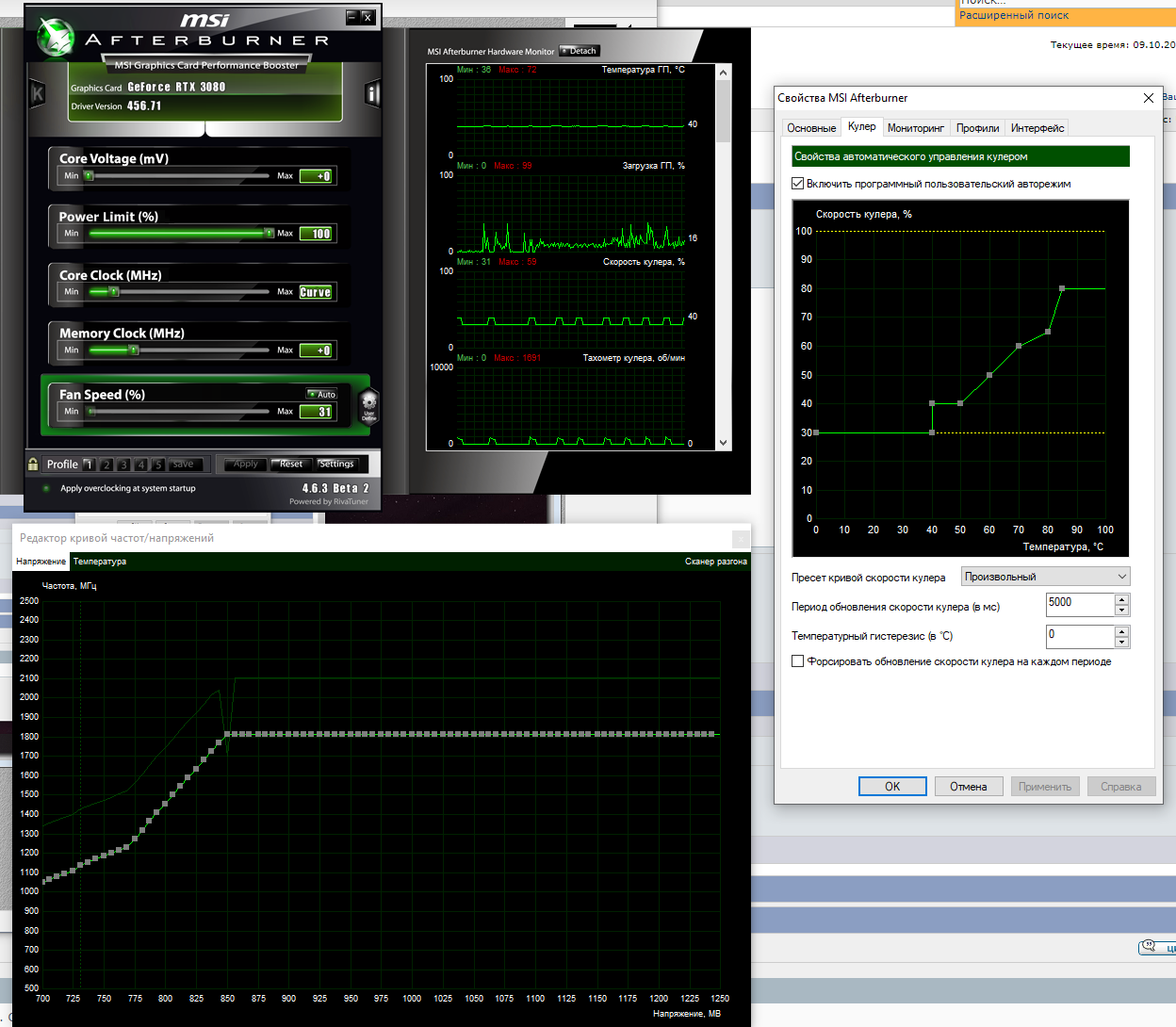Detach the hardware monitor panel
Screen dimensions: 1176x1027
pyautogui.click(x=580, y=51)
